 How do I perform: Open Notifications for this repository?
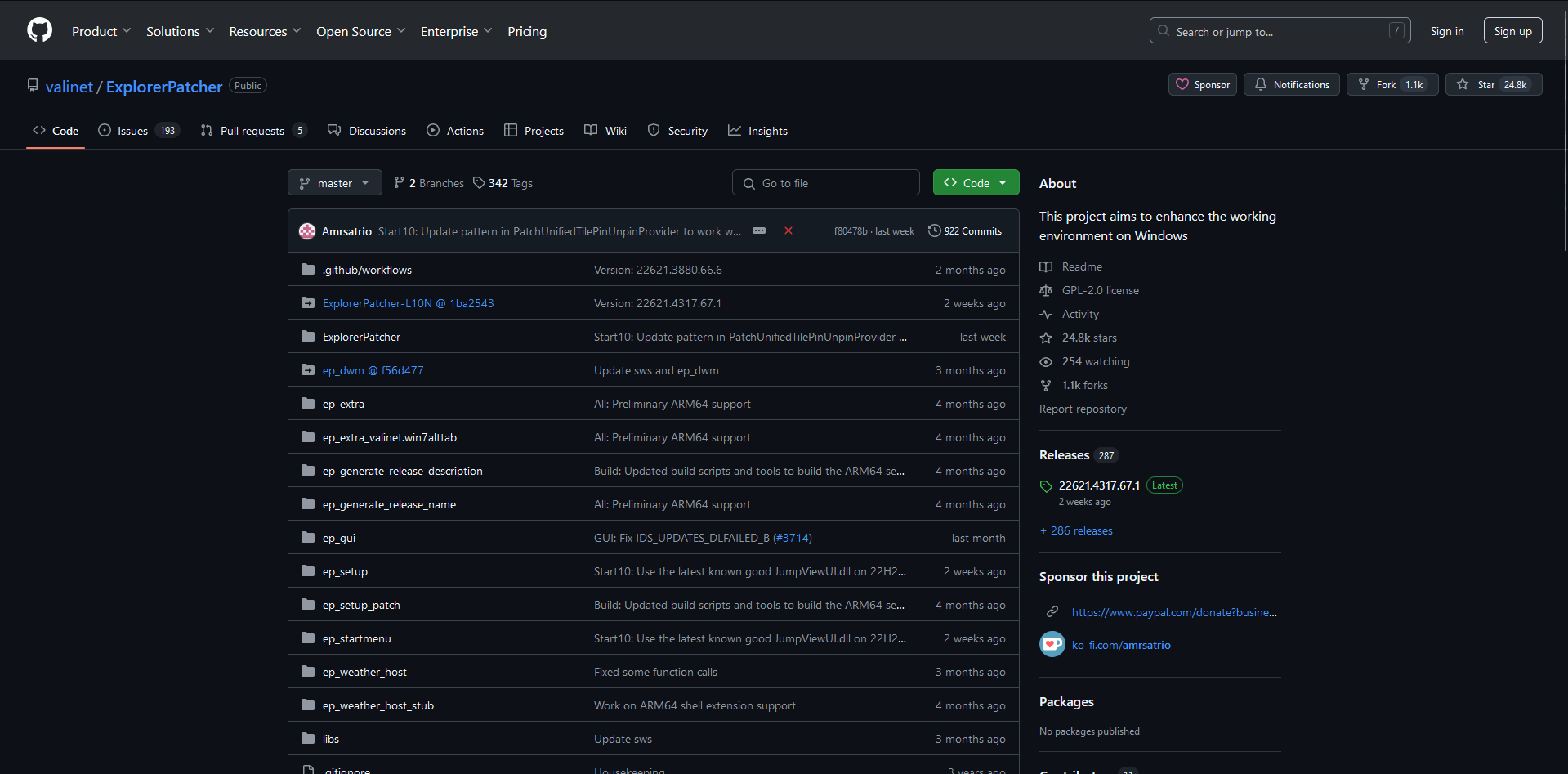pyautogui.click(x=1291, y=85)
